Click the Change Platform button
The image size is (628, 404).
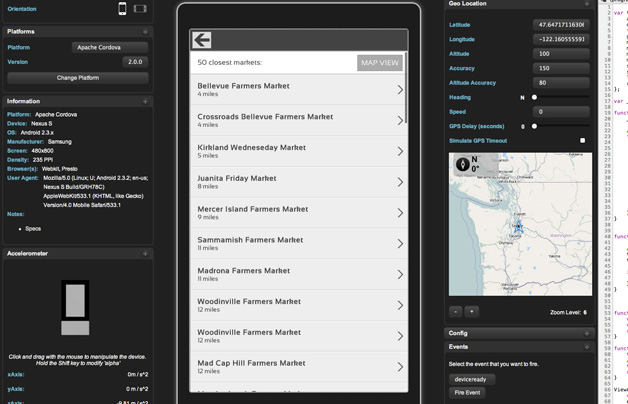coord(78,77)
